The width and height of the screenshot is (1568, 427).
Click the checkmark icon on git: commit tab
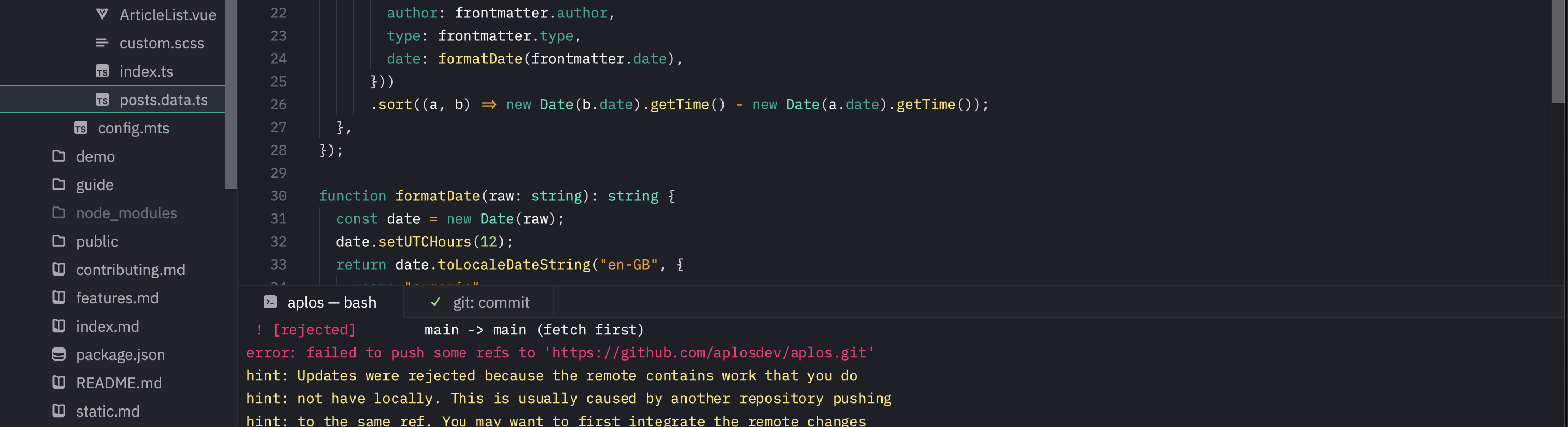pos(435,302)
